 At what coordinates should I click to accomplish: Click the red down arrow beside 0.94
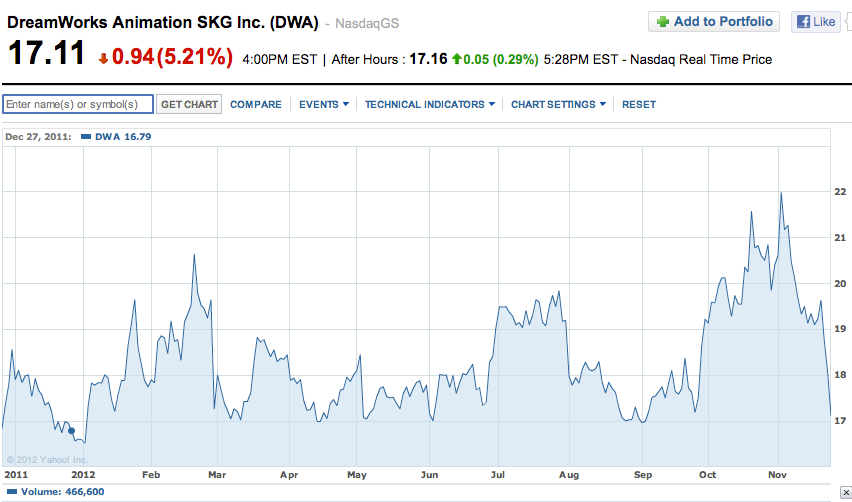pyautogui.click(x=103, y=59)
